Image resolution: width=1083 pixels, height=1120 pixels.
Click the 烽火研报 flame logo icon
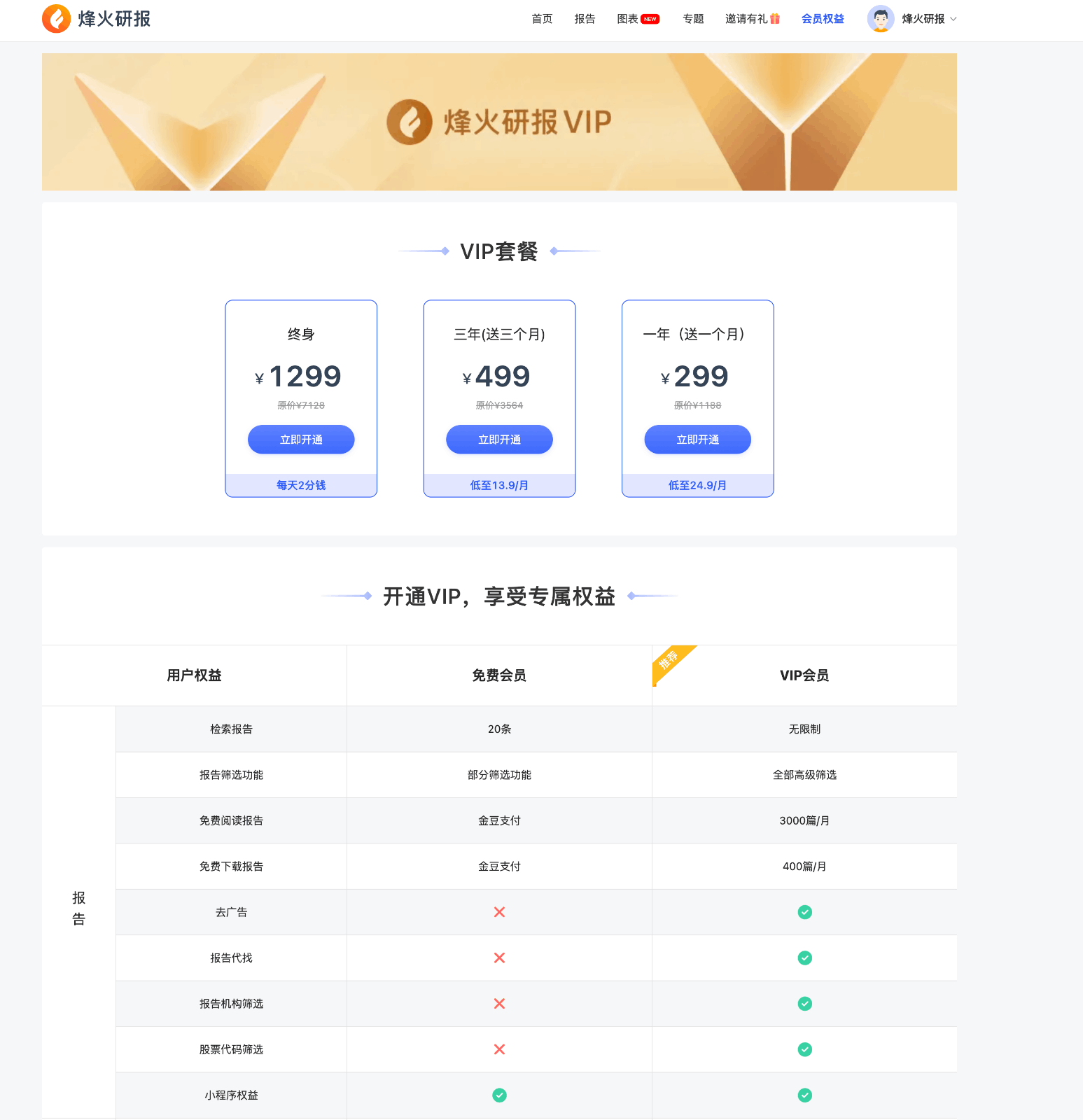[57, 19]
